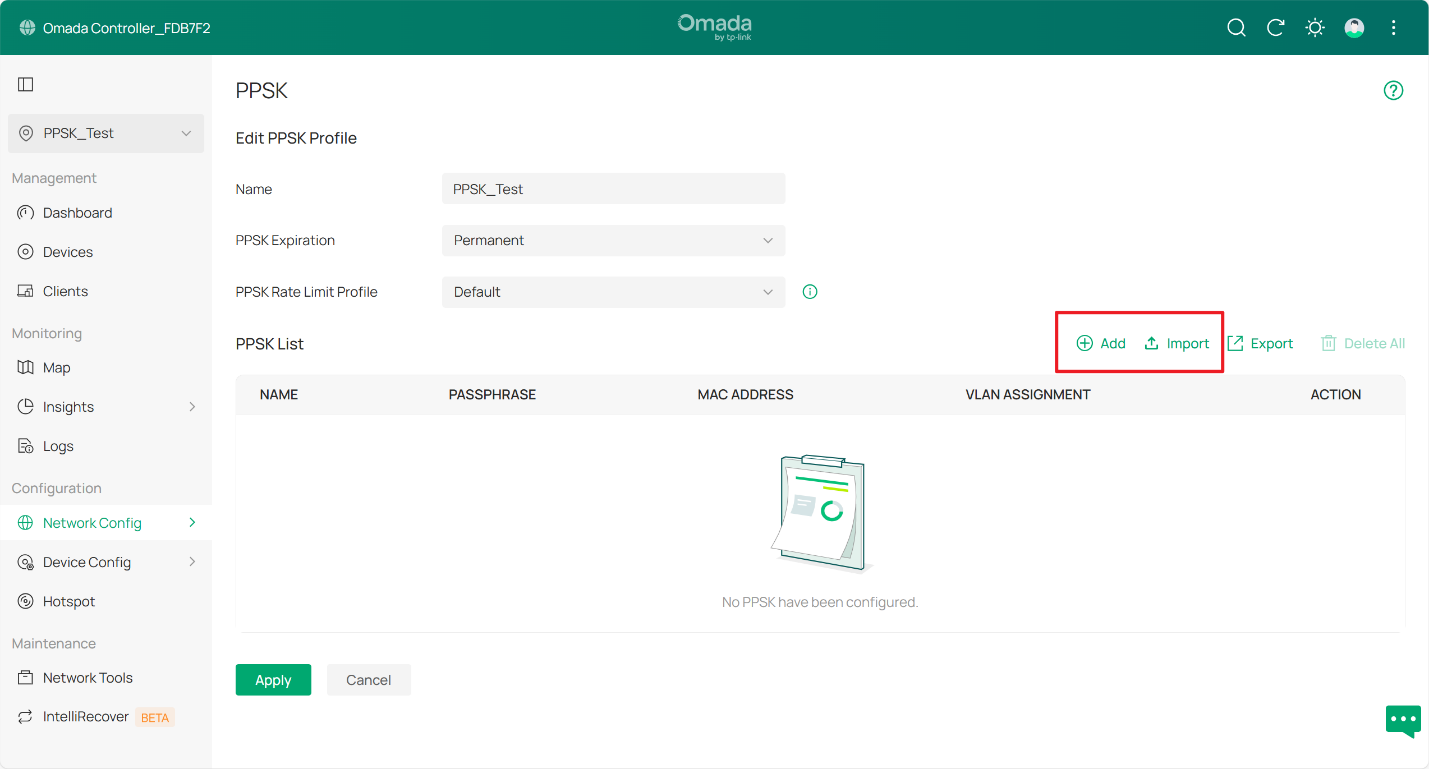The image size is (1429, 769).
Task: Click the refresh icon in top bar
Action: point(1275,28)
